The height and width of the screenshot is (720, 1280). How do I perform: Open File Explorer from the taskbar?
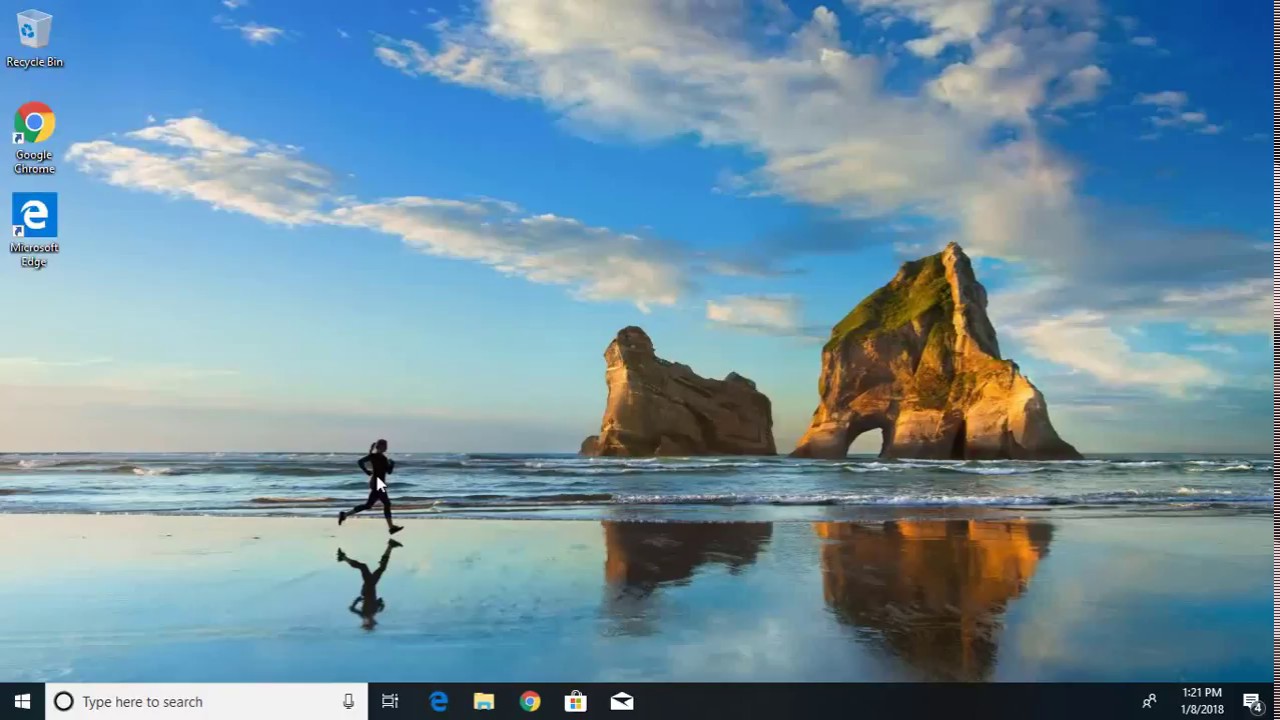[x=484, y=702]
